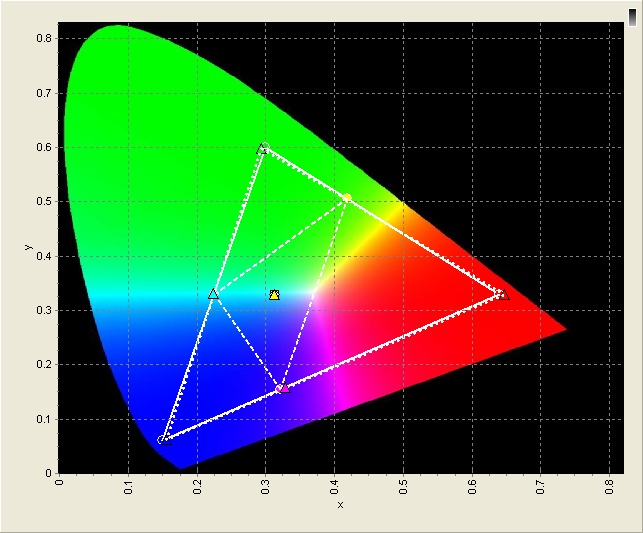The height and width of the screenshot is (533, 643).
Task: Click the 0 origin label on the y axis
Action: (50, 473)
